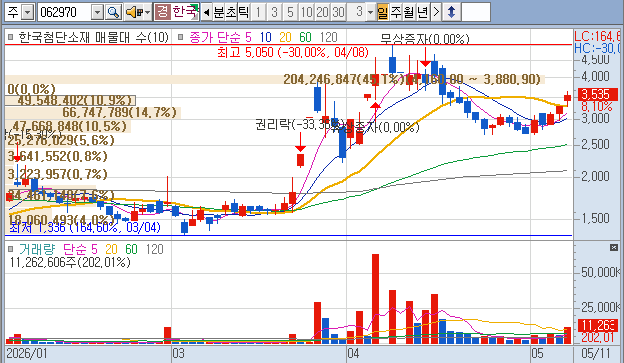The image size is (624, 363).
Task: Click interval button 10
Action: click(306, 12)
